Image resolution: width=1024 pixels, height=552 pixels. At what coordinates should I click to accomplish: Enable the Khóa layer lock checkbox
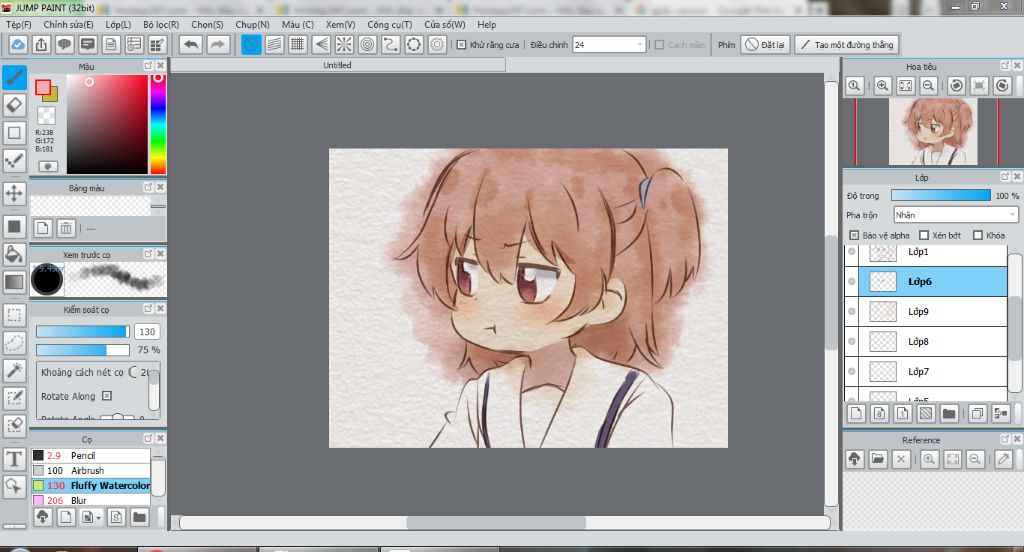[x=978, y=235]
